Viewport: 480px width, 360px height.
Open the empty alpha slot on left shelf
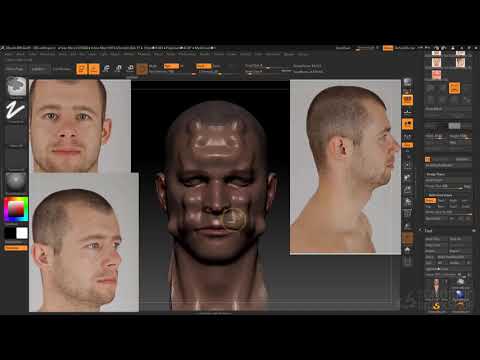tap(16, 134)
